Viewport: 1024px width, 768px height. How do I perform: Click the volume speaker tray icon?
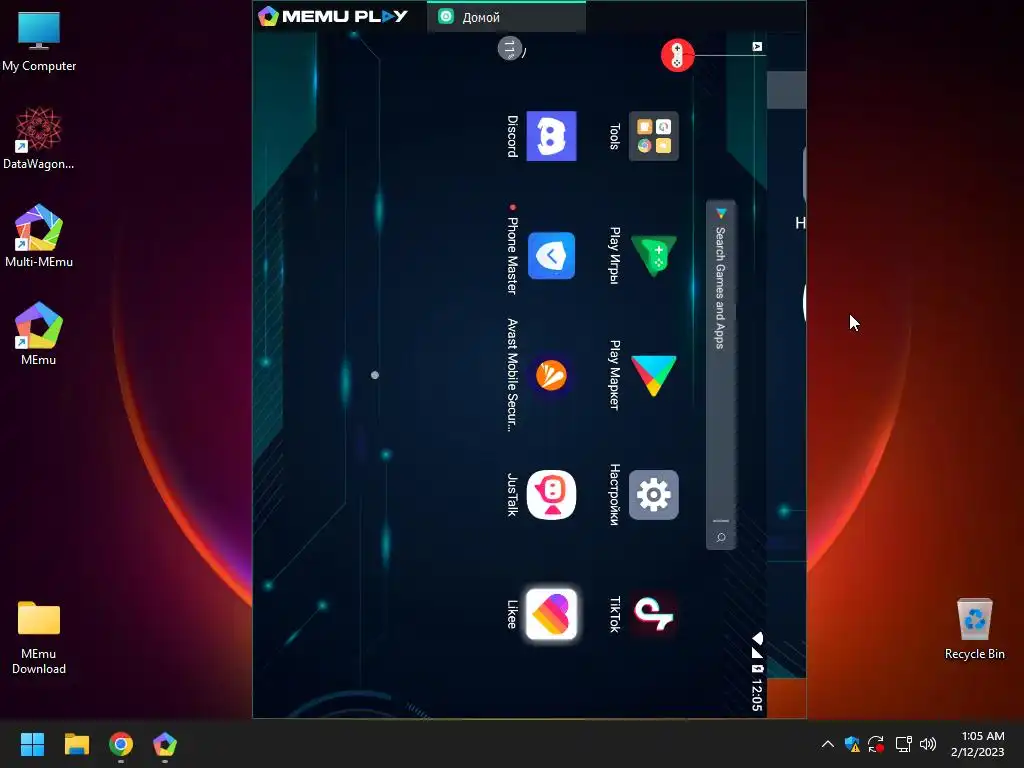click(927, 744)
